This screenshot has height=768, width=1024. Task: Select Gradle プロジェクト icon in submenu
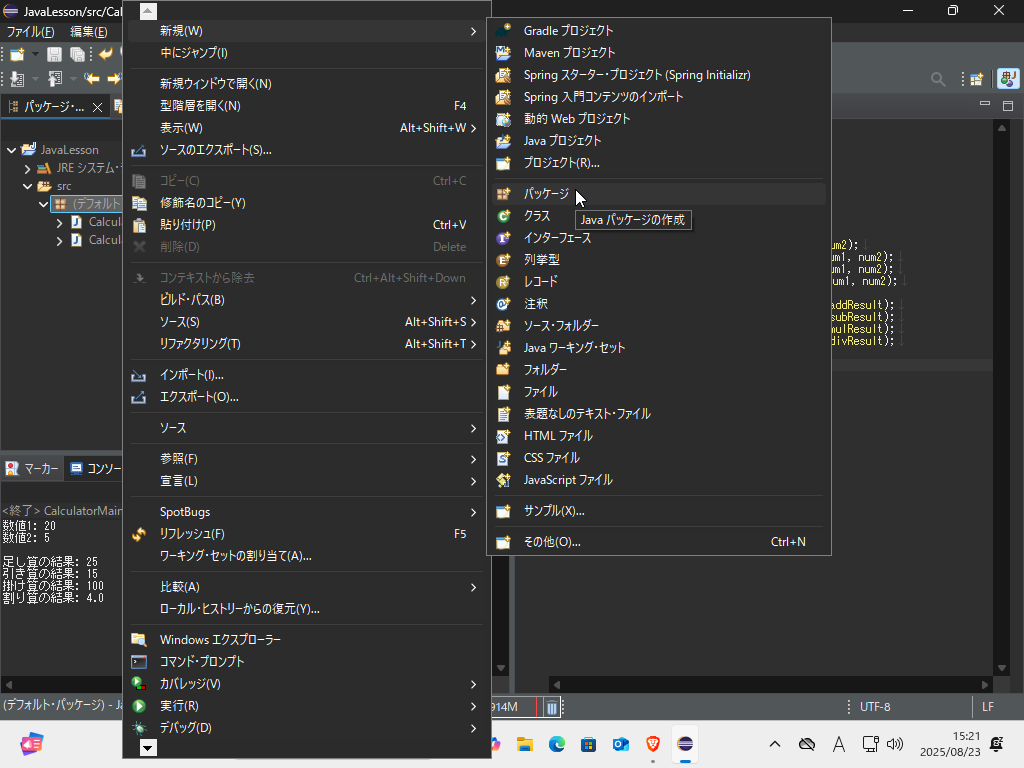point(503,30)
